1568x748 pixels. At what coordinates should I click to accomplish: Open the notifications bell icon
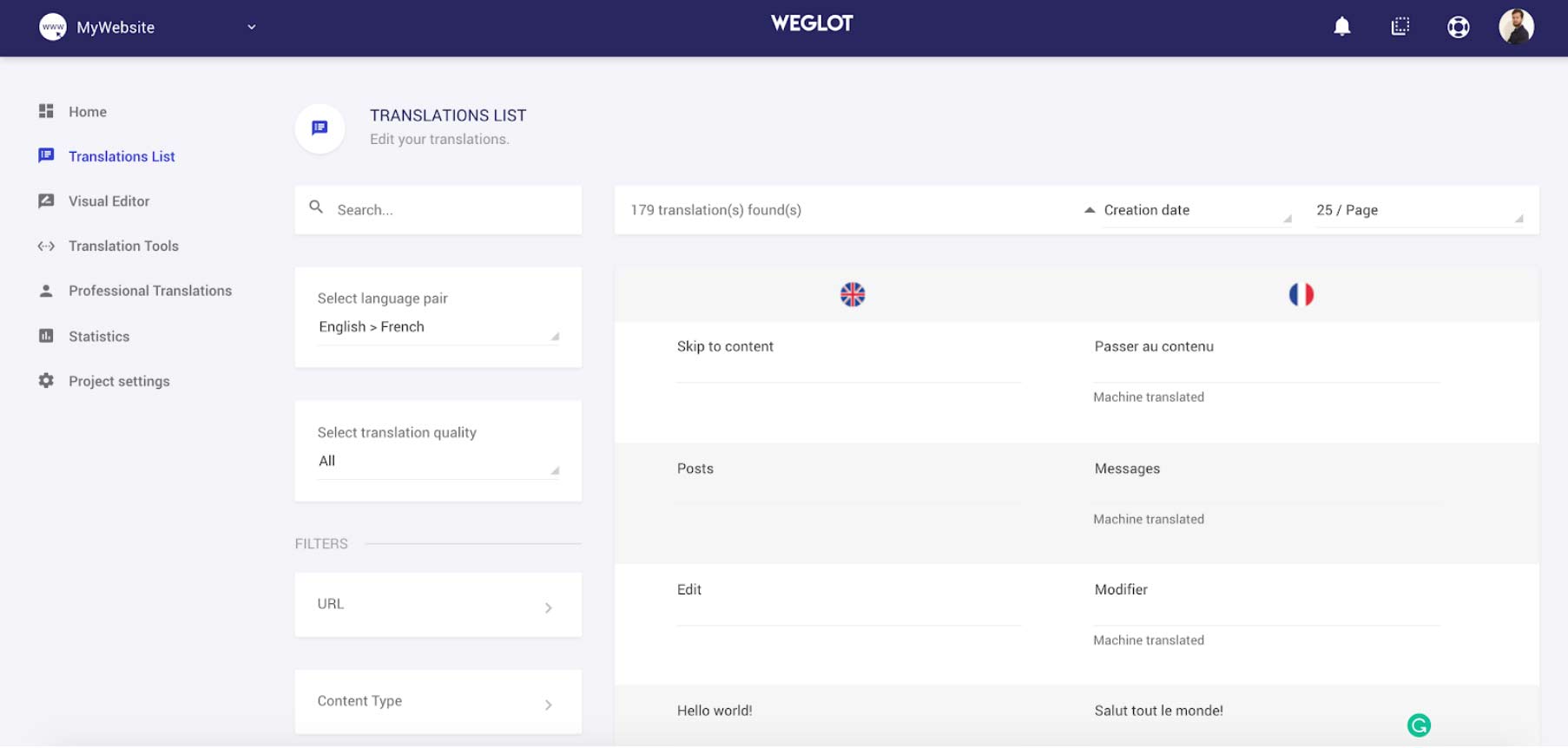tap(1341, 27)
